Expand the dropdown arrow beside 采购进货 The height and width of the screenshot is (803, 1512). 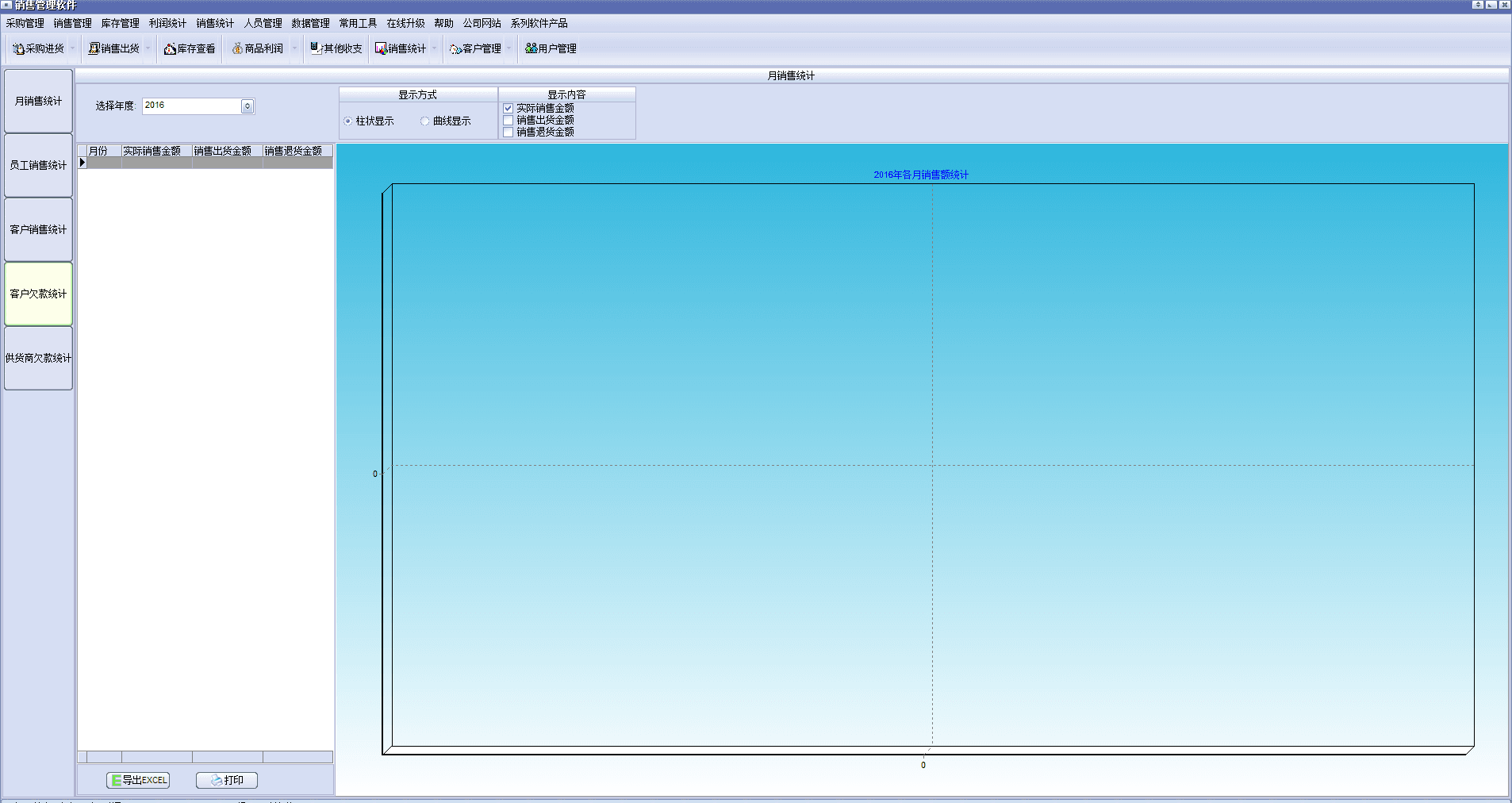[72, 49]
